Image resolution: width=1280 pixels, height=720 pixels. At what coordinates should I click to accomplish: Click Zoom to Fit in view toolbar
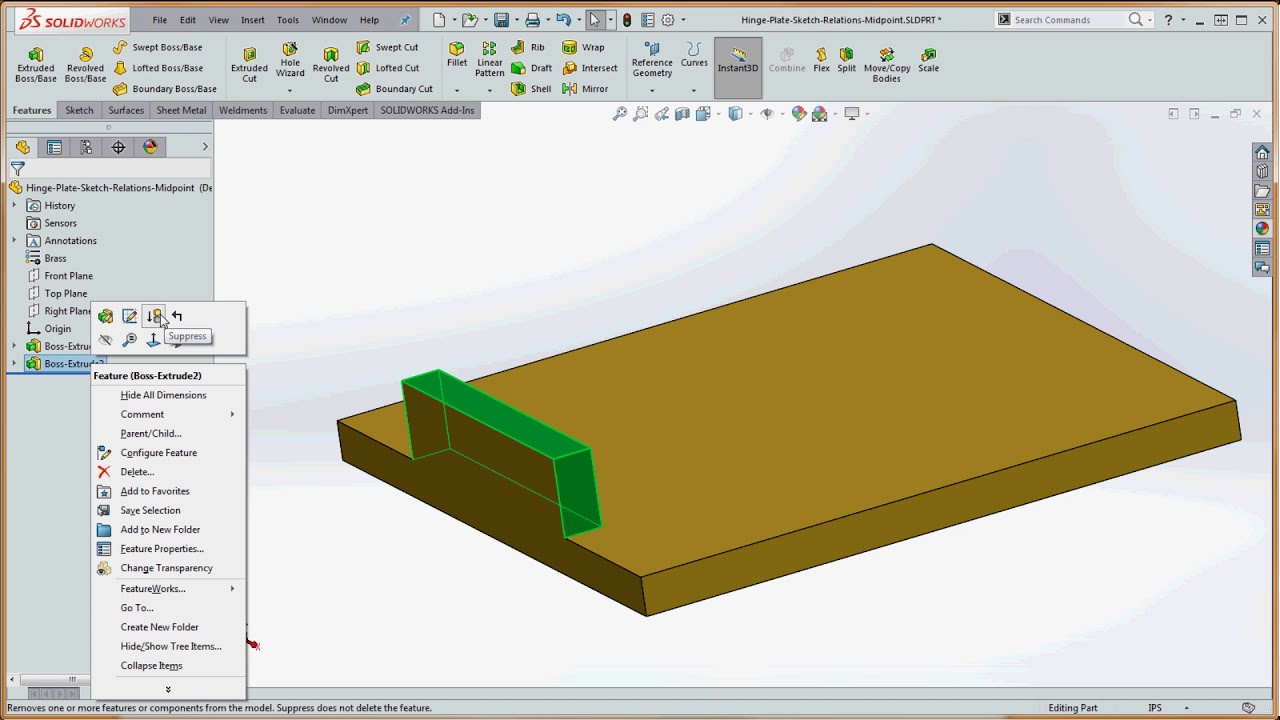[619, 114]
